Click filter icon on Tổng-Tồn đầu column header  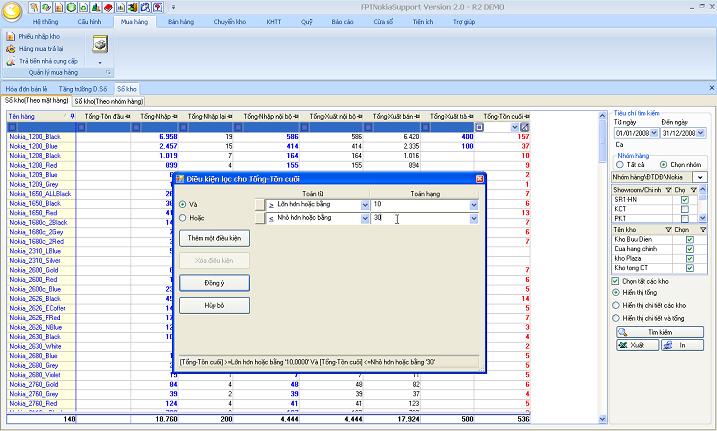128,117
